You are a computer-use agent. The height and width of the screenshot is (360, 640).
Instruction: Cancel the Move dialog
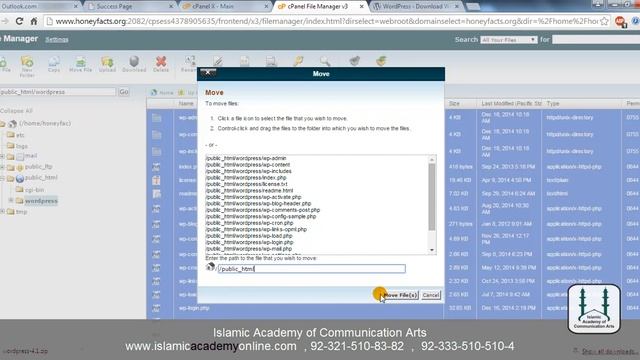pos(431,295)
